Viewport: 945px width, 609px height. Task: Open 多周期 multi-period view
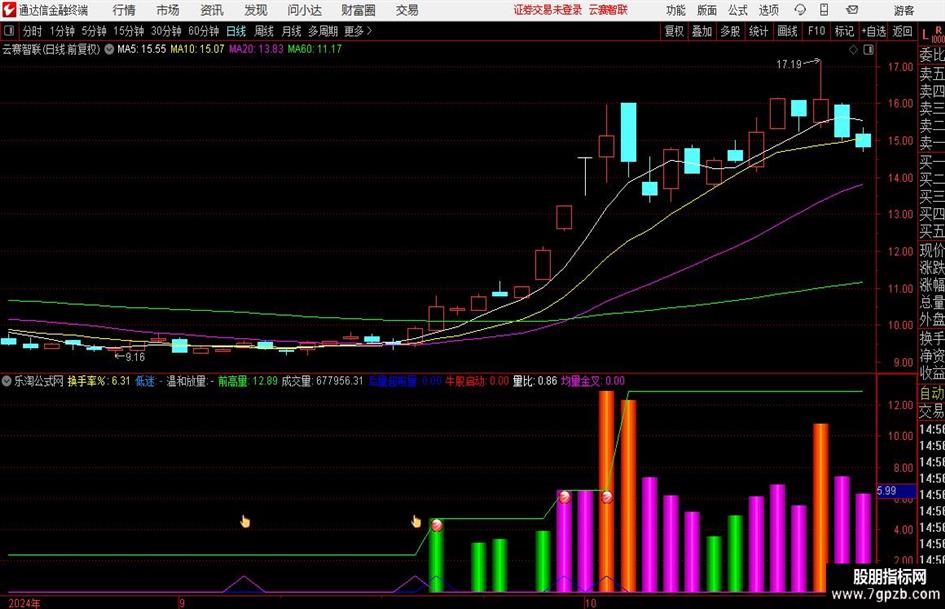tap(322, 31)
